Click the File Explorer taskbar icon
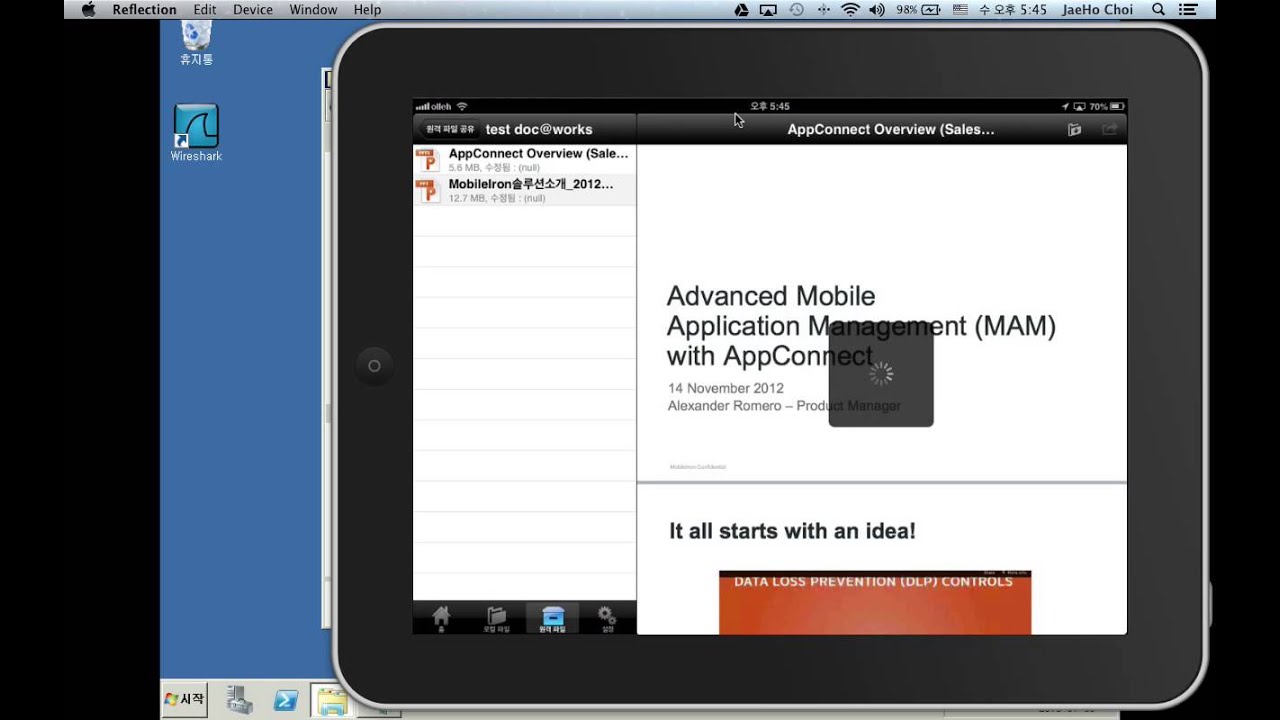Image resolution: width=1280 pixels, height=720 pixels. click(331, 701)
